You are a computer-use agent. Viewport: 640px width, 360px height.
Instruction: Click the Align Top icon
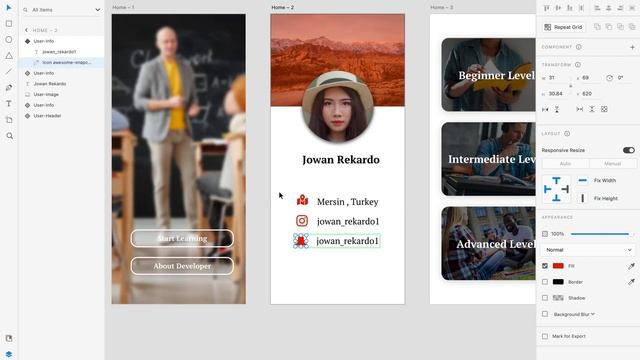(547, 8)
